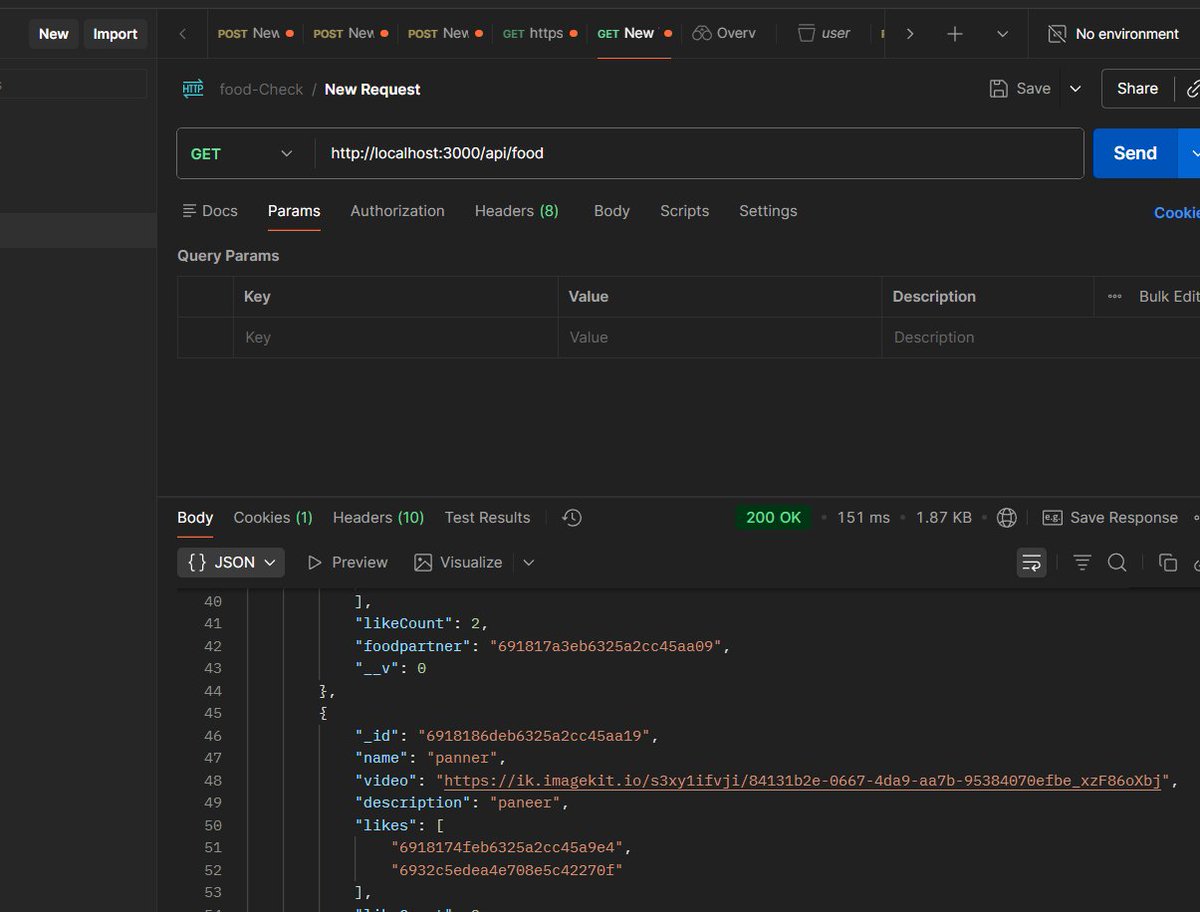Open the JSON format dropdown
The height and width of the screenshot is (912, 1200).
pyautogui.click(x=231, y=563)
